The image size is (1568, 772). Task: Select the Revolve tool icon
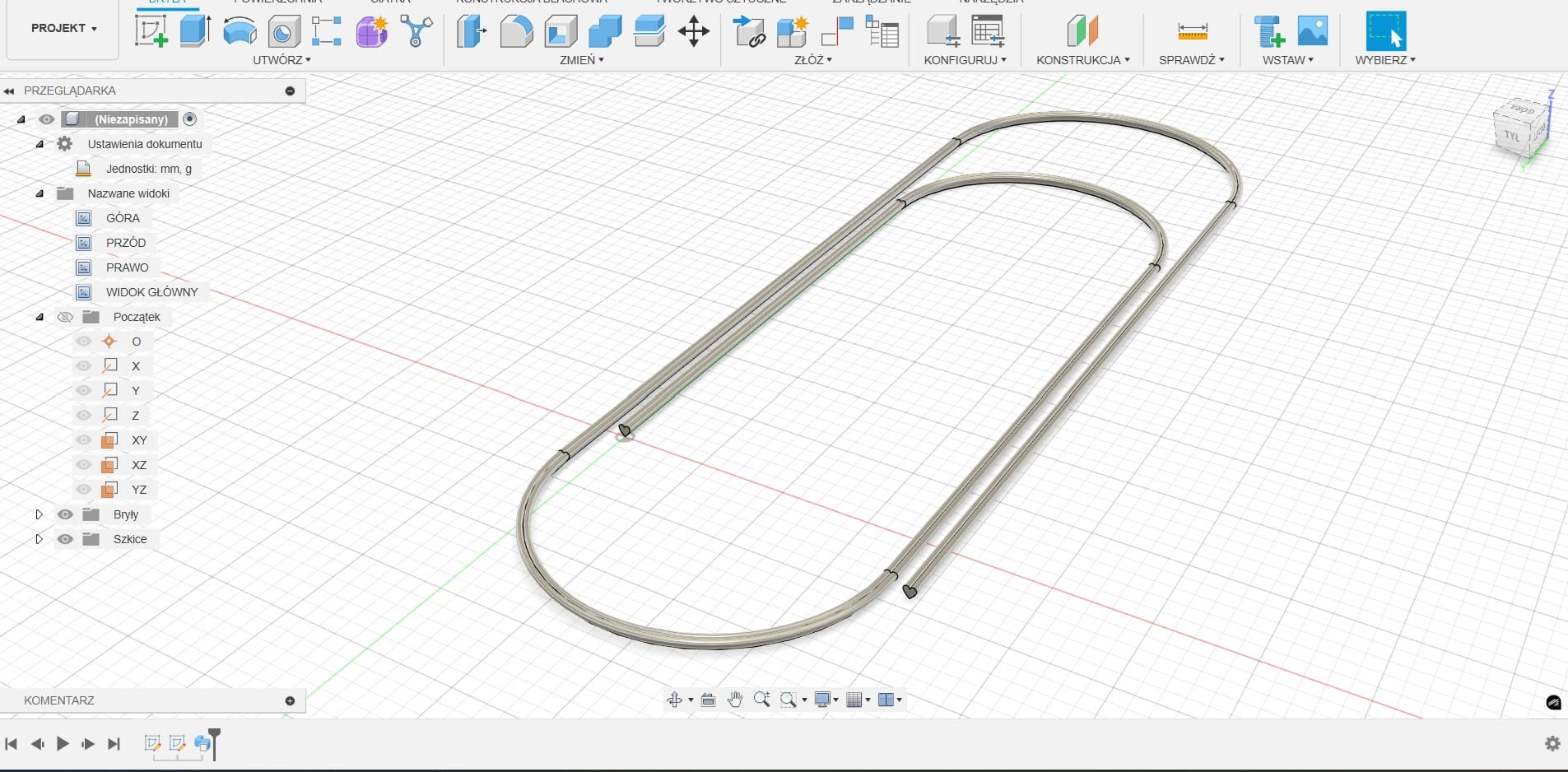240,31
